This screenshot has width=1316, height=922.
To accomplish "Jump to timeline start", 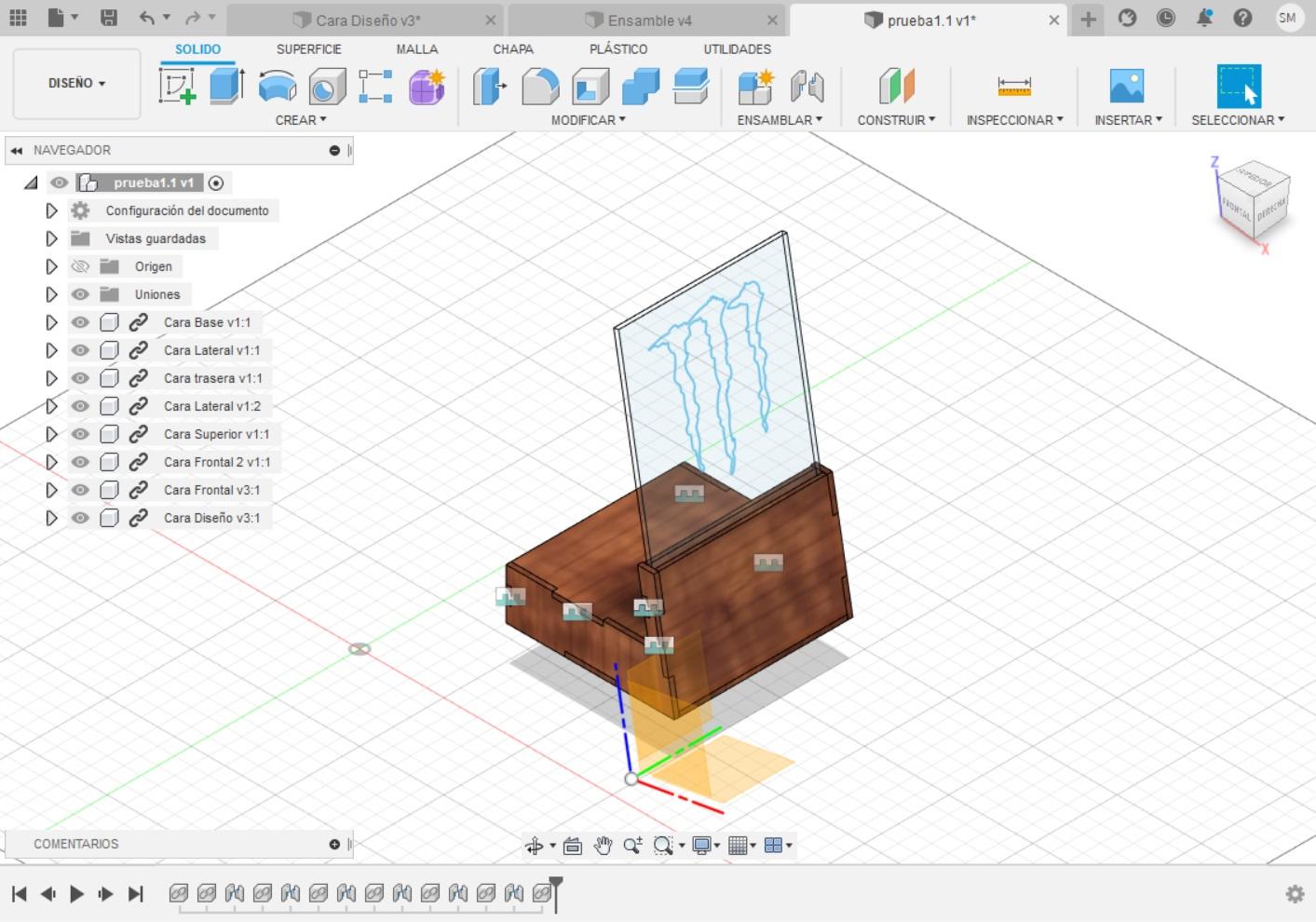I will 19,894.
